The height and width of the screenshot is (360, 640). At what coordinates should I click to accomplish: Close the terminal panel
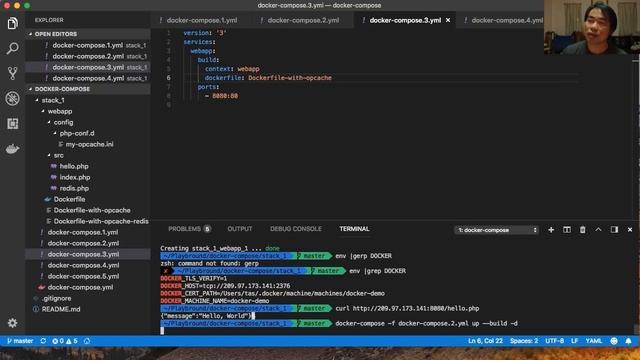point(630,230)
